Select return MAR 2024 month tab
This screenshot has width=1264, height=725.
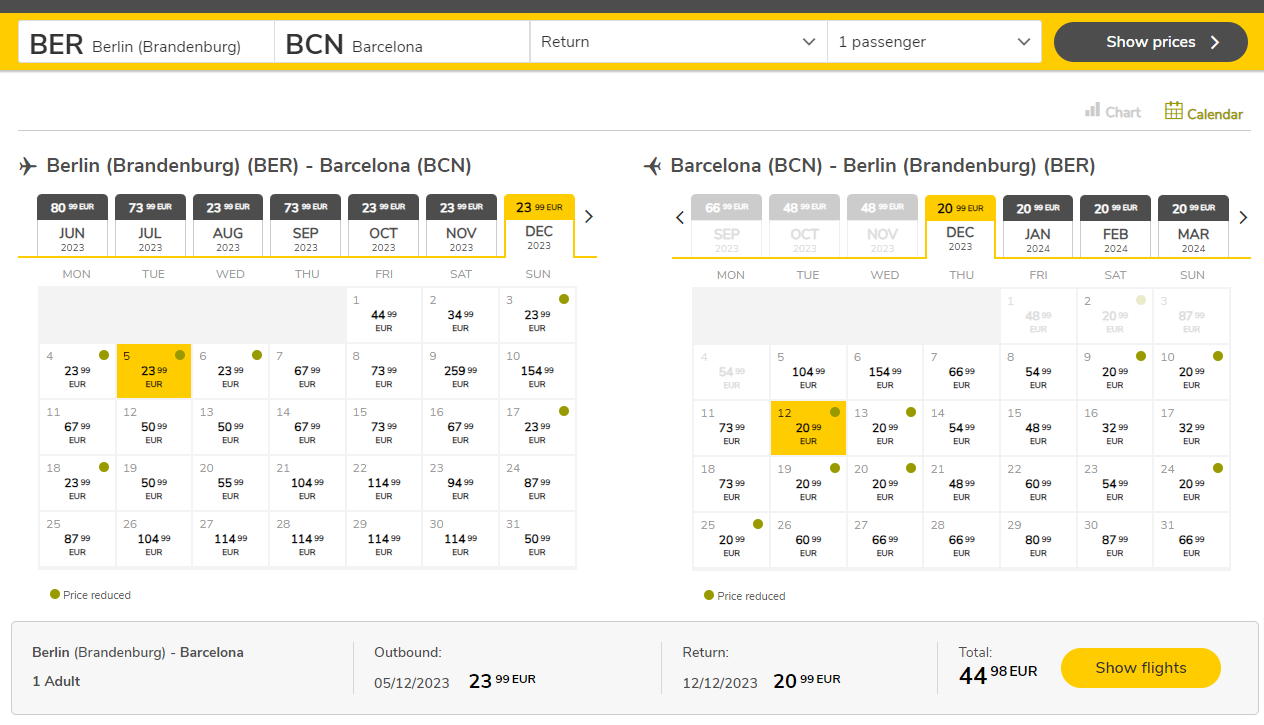1193,226
